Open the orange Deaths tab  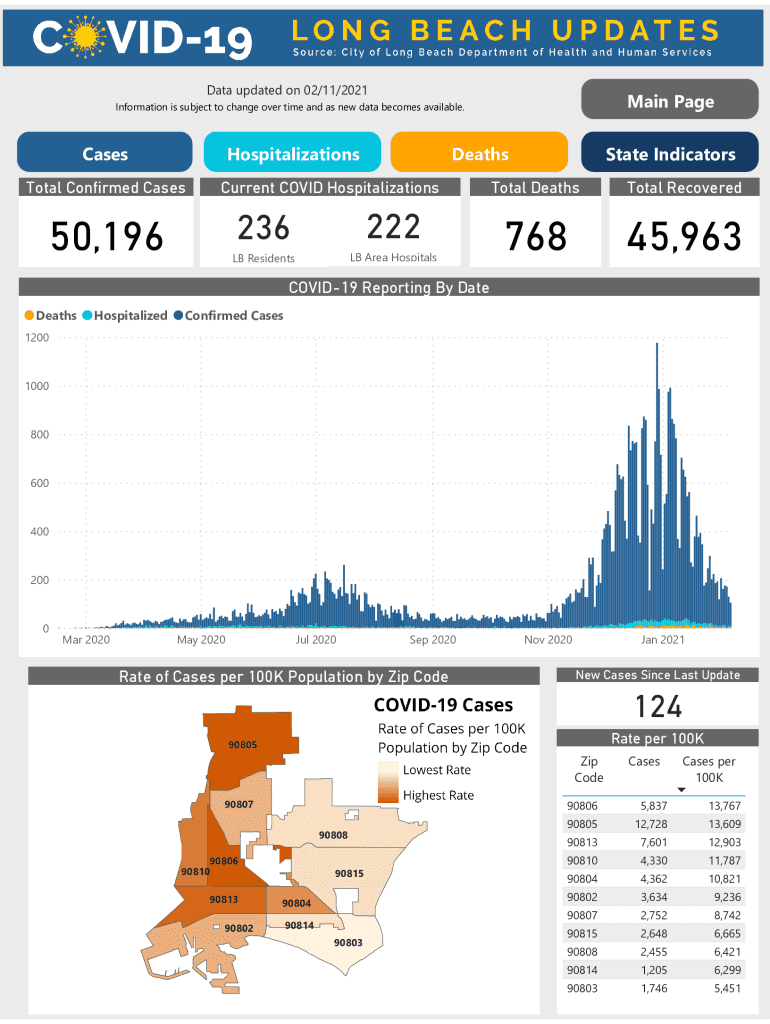[480, 154]
